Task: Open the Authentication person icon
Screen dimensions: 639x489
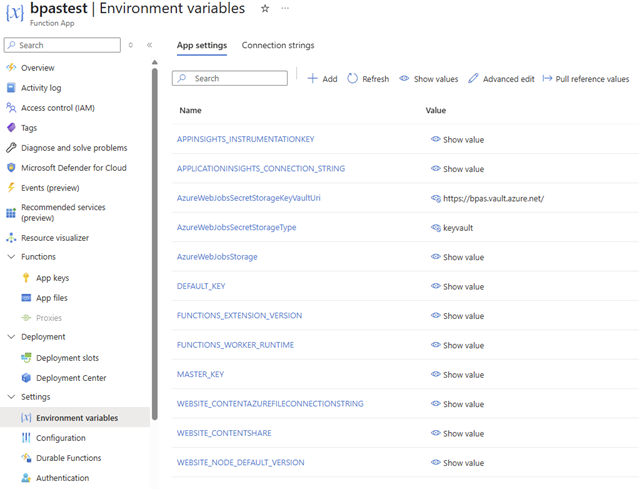Action: point(26,478)
